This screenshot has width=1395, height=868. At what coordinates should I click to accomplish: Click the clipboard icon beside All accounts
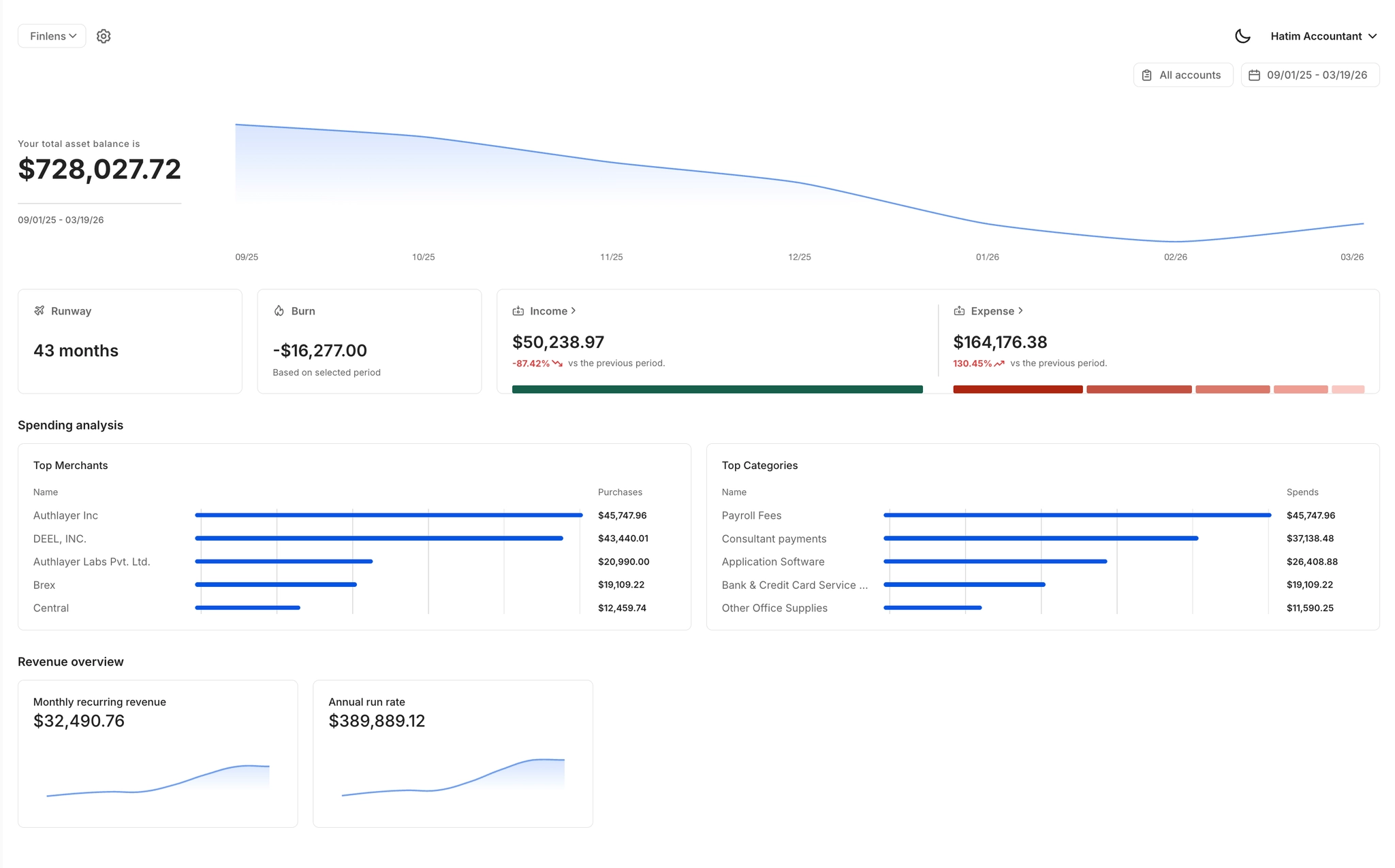click(1147, 75)
